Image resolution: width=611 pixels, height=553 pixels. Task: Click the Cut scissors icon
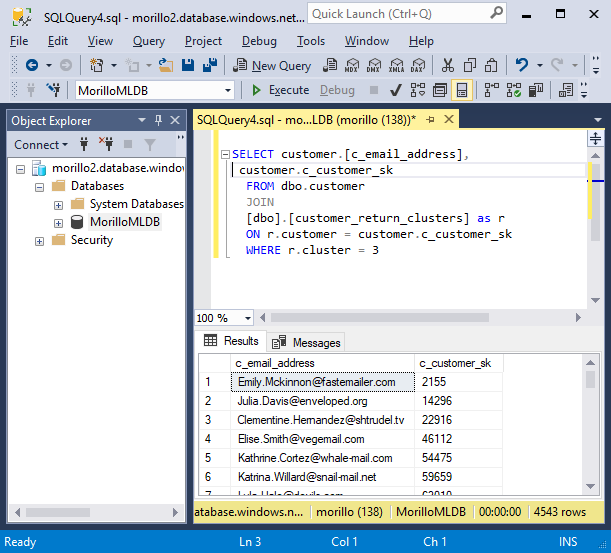[x=447, y=65]
